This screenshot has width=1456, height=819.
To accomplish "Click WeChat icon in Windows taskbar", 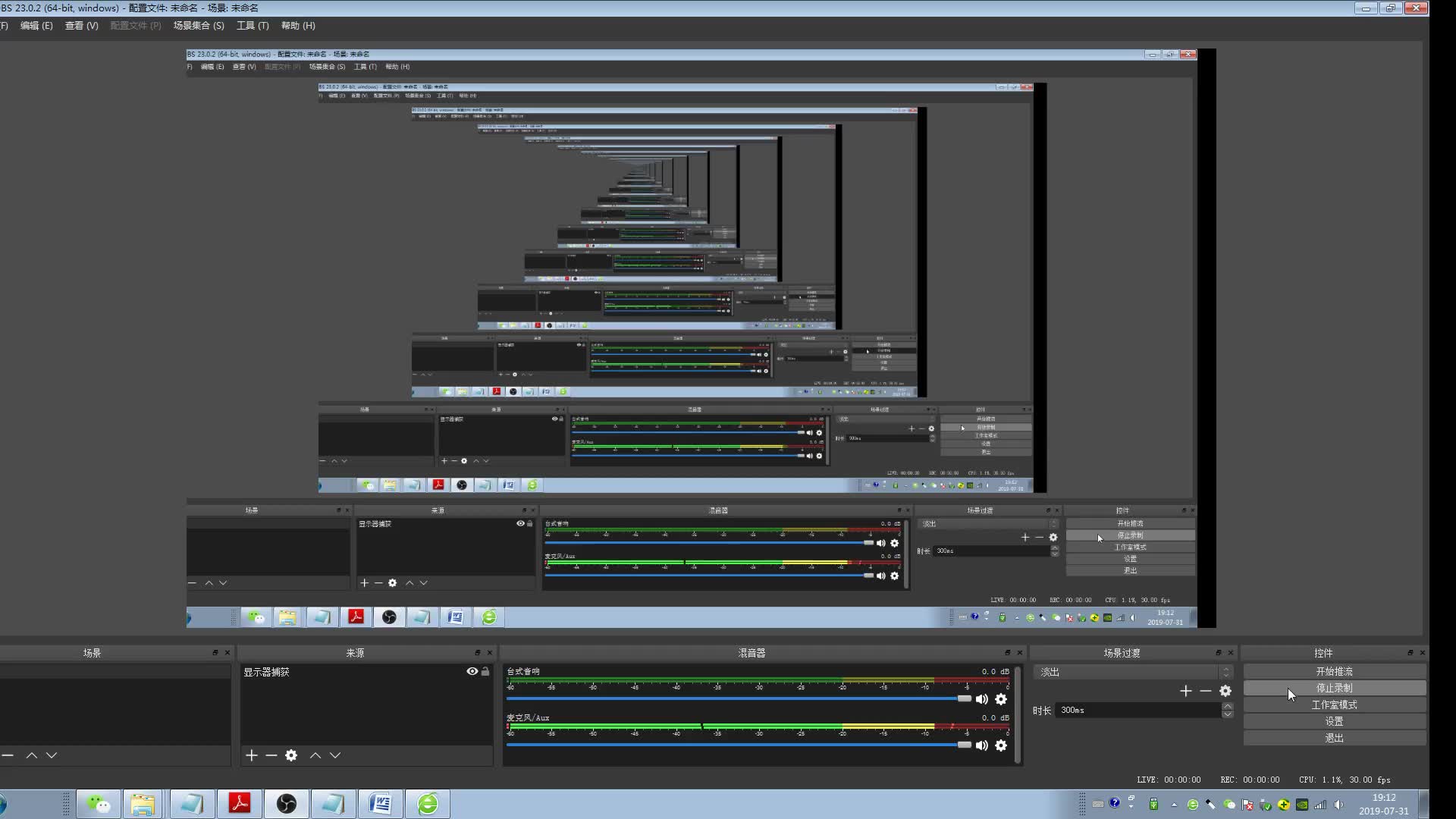I will [98, 803].
